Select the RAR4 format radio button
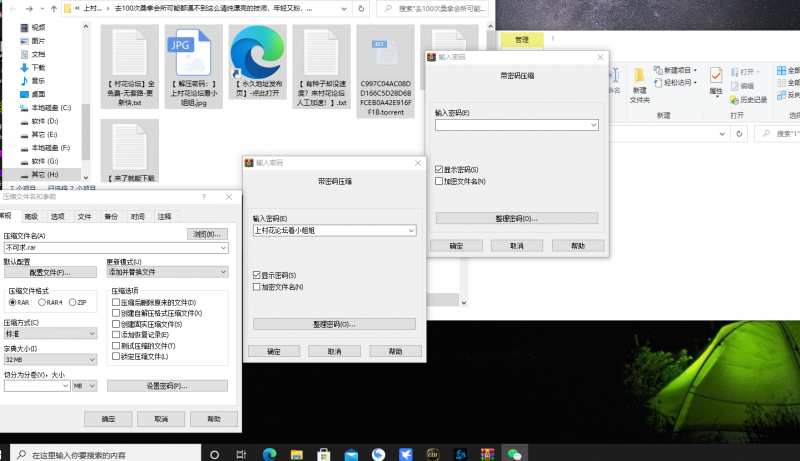The image size is (800, 461). [42, 302]
